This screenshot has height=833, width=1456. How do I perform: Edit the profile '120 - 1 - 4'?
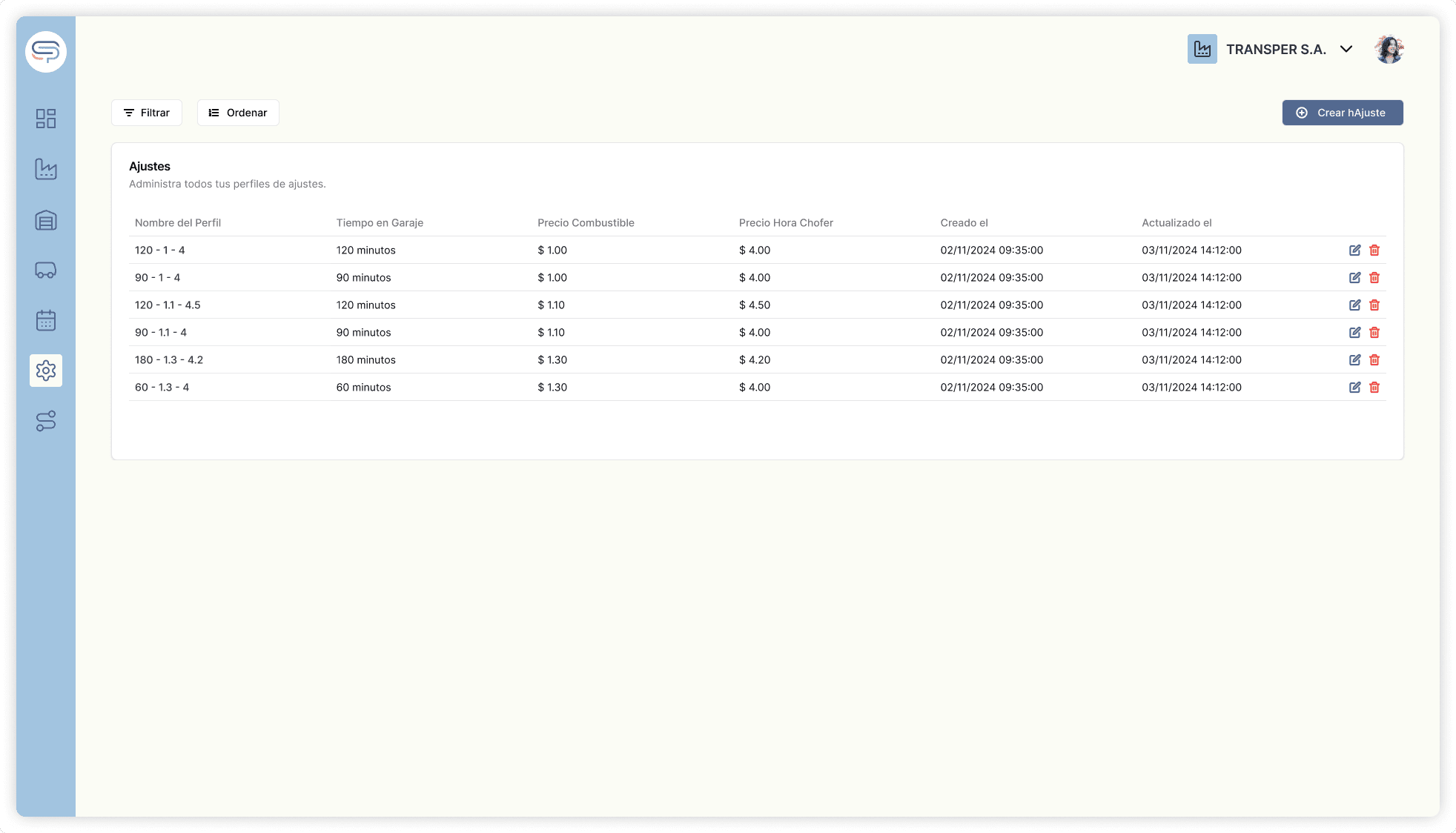point(1354,250)
